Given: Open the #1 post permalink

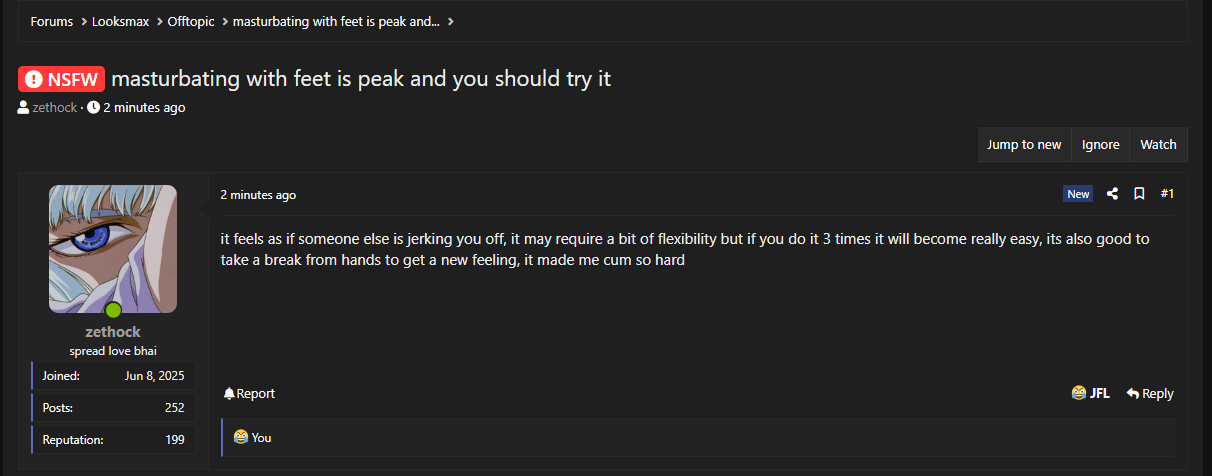Looking at the screenshot, I should [1167, 194].
